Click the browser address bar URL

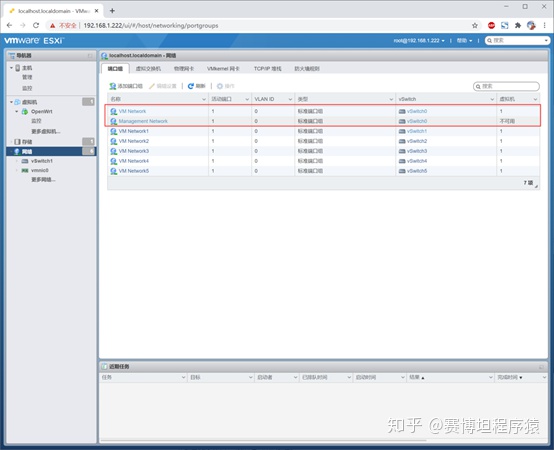tap(151, 25)
